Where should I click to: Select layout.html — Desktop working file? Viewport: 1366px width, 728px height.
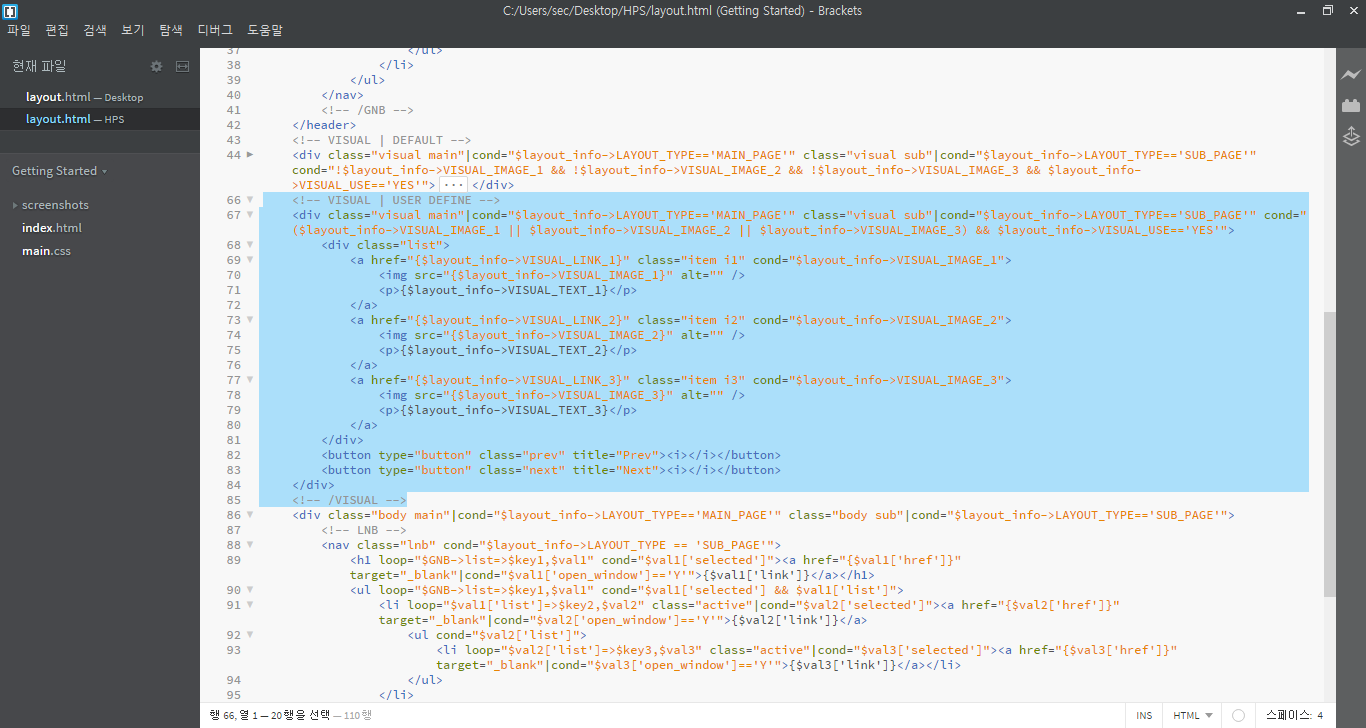(x=84, y=97)
